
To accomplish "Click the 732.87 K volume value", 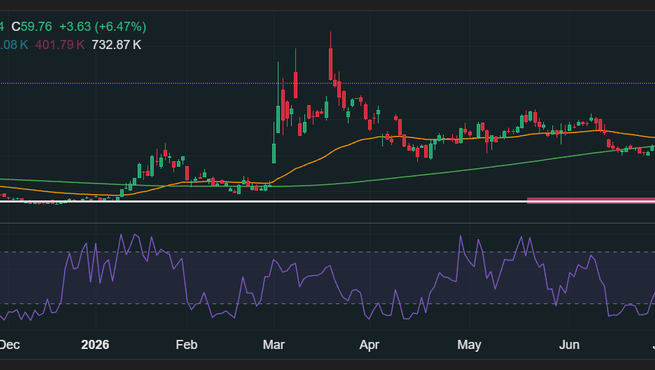I will (x=117, y=45).
